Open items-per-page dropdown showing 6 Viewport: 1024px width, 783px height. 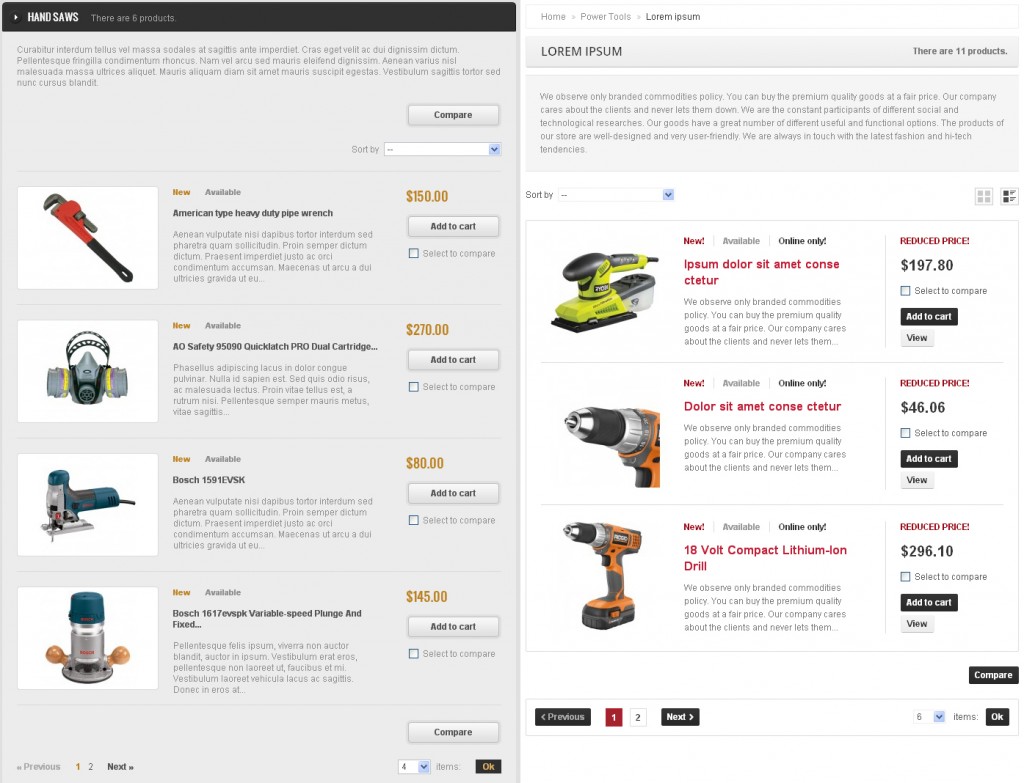(929, 717)
